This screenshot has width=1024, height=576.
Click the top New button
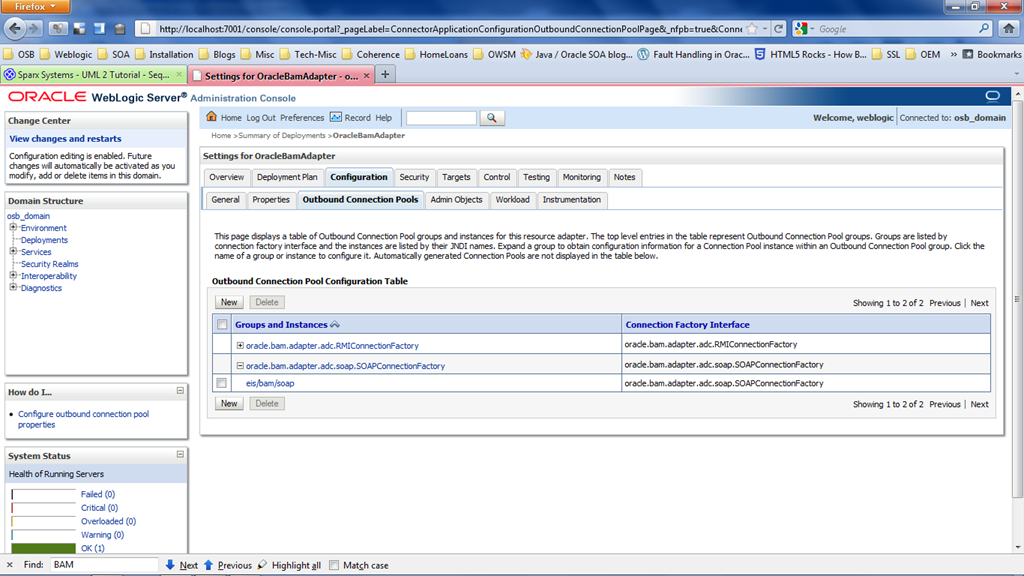[x=229, y=302]
